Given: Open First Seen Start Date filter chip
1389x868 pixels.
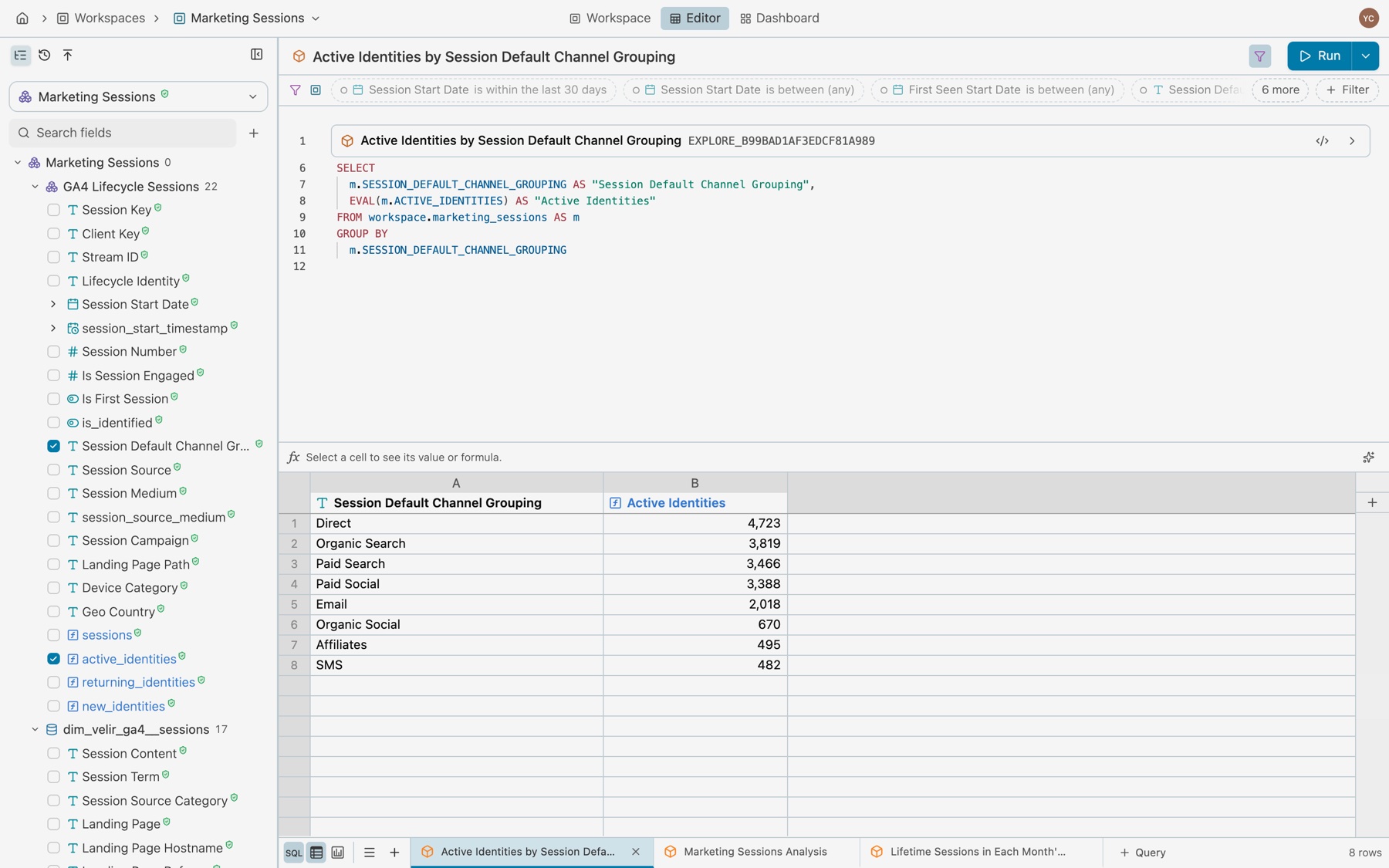Looking at the screenshot, I should point(998,90).
